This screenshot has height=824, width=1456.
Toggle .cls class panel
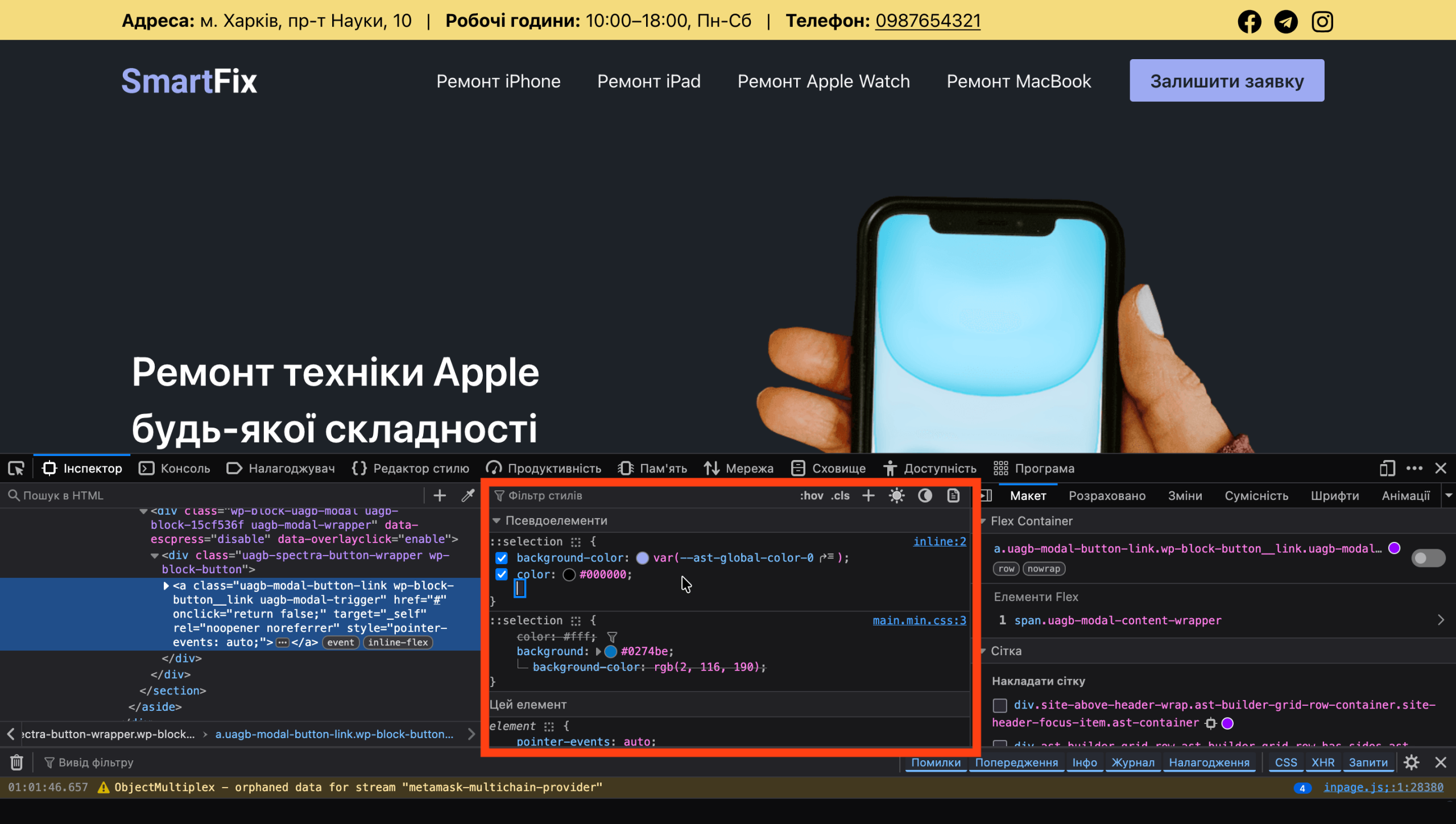pyautogui.click(x=840, y=495)
